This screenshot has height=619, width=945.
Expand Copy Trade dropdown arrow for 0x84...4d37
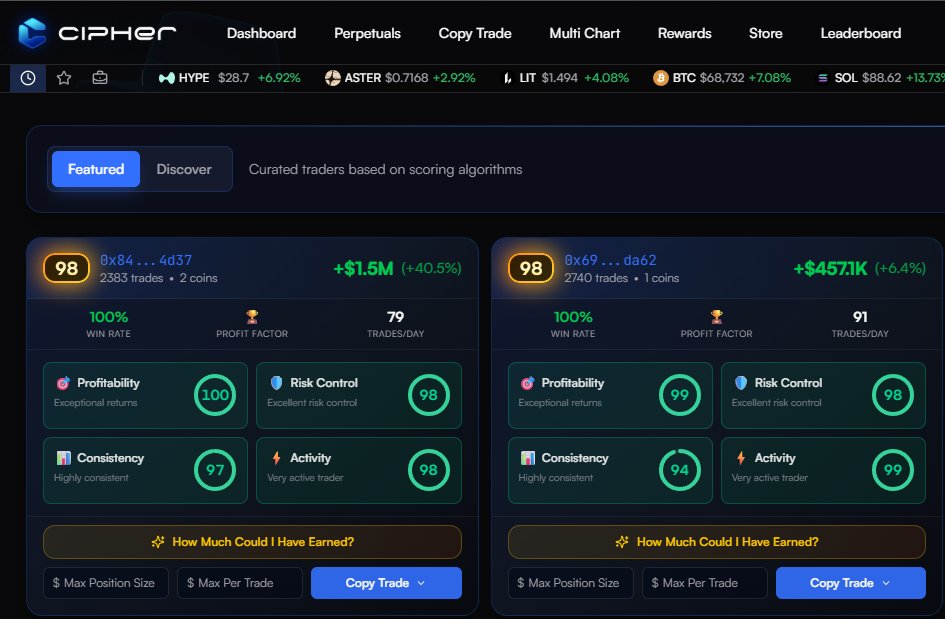[421, 583]
